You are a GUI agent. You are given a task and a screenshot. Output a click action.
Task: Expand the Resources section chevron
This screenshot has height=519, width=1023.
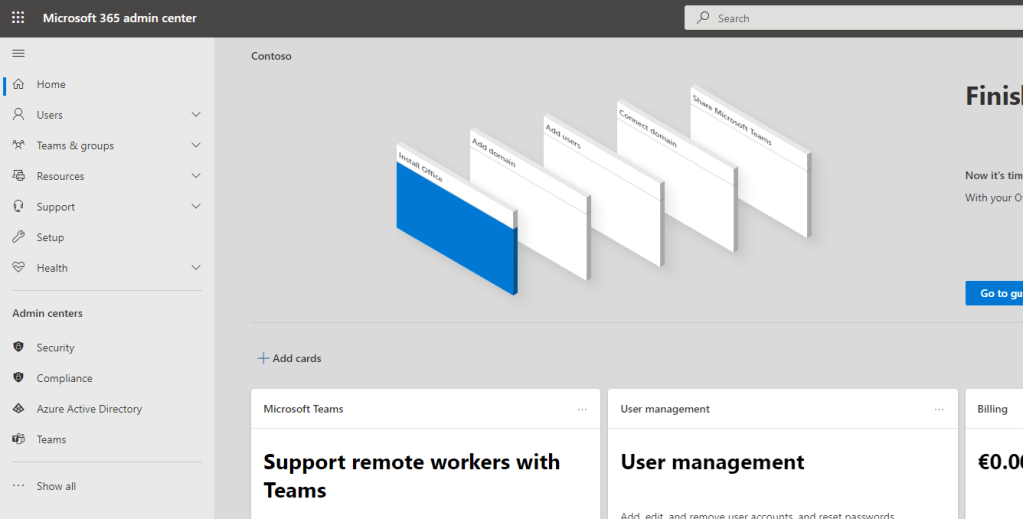tap(196, 176)
